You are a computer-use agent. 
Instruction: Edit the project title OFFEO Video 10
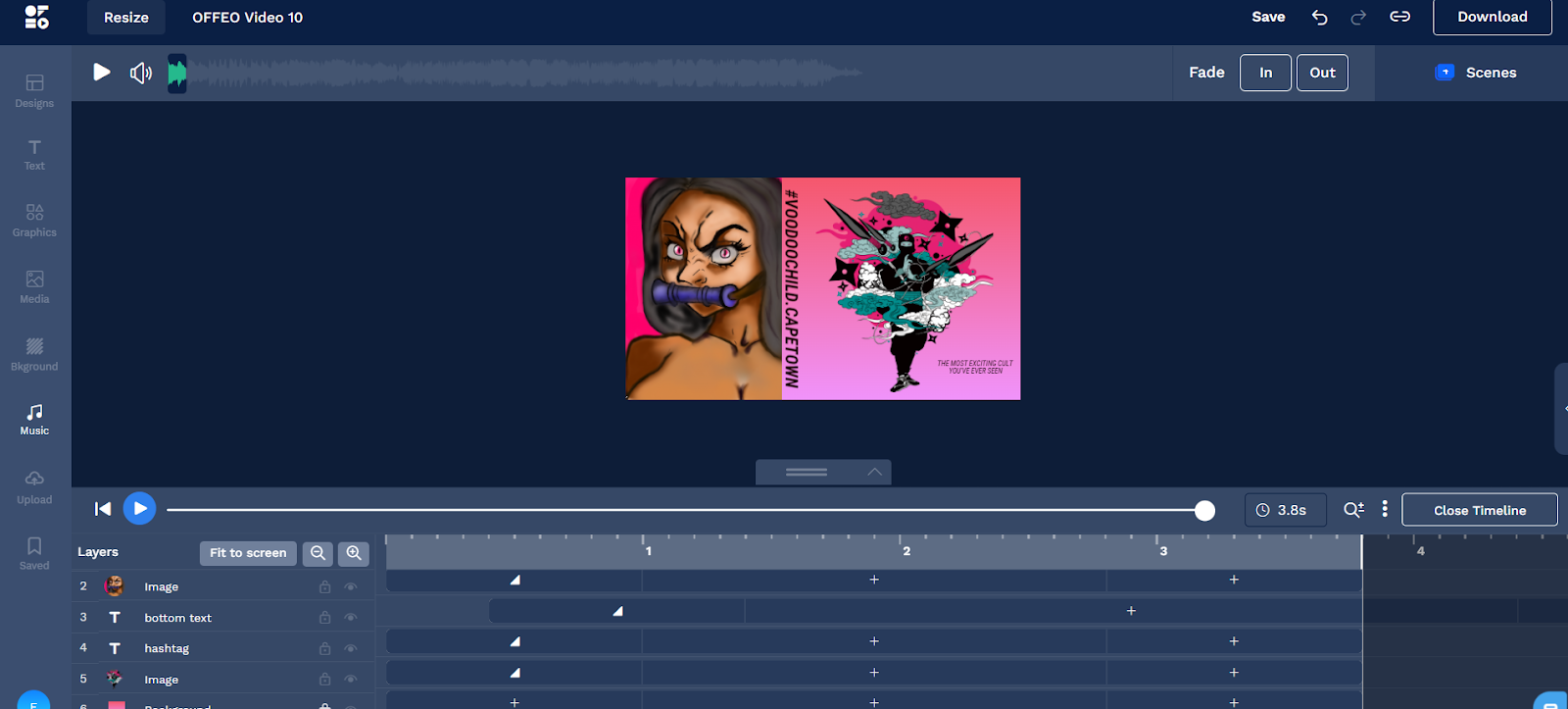pyautogui.click(x=247, y=18)
